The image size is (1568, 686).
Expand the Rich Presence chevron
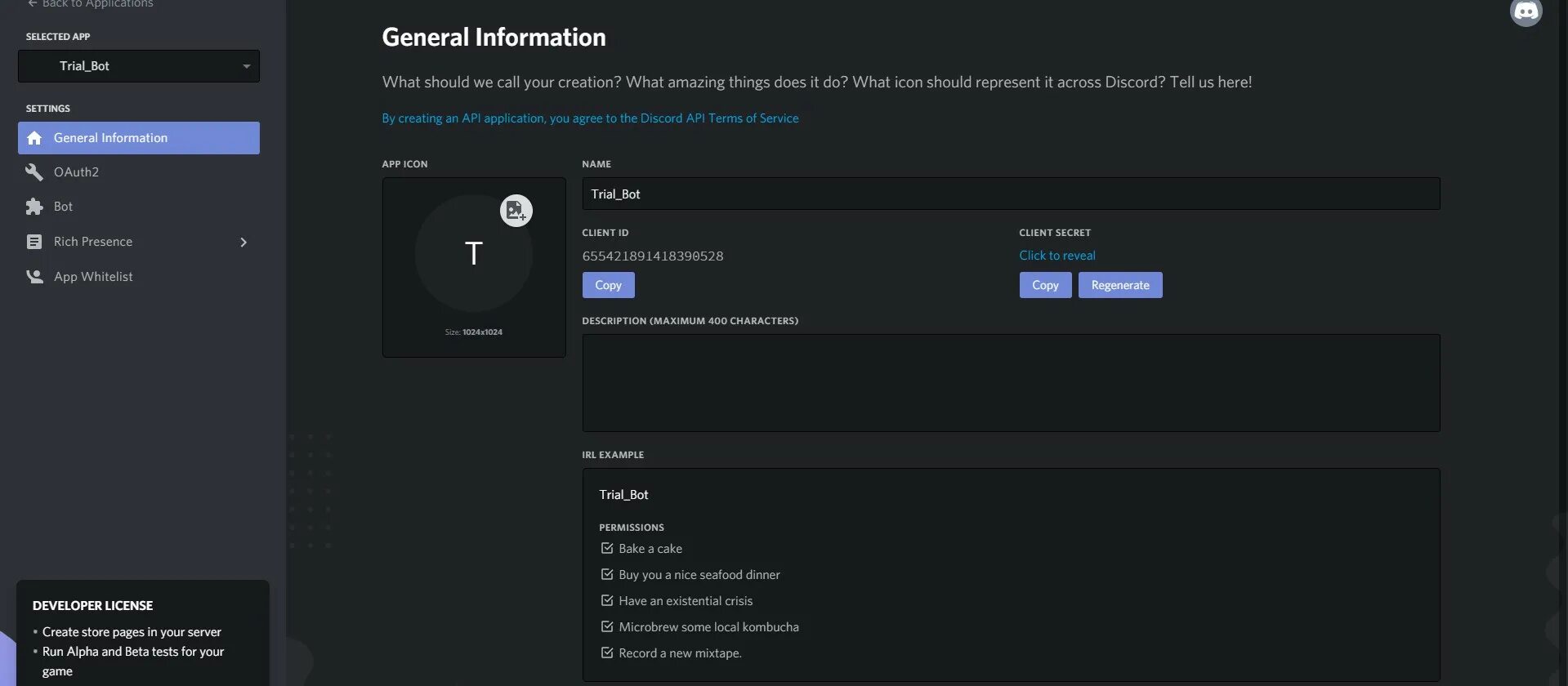click(x=243, y=242)
